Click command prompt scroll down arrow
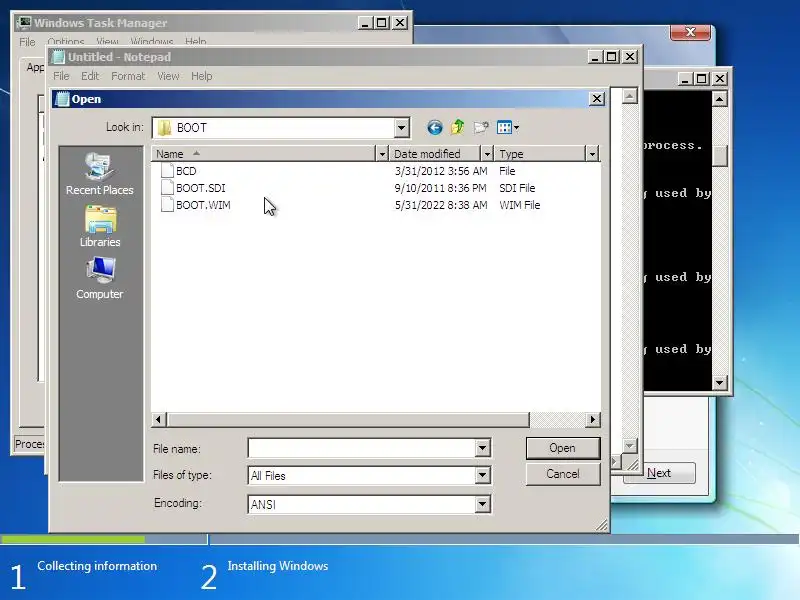This screenshot has width=800, height=600. click(x=719, y=382)
